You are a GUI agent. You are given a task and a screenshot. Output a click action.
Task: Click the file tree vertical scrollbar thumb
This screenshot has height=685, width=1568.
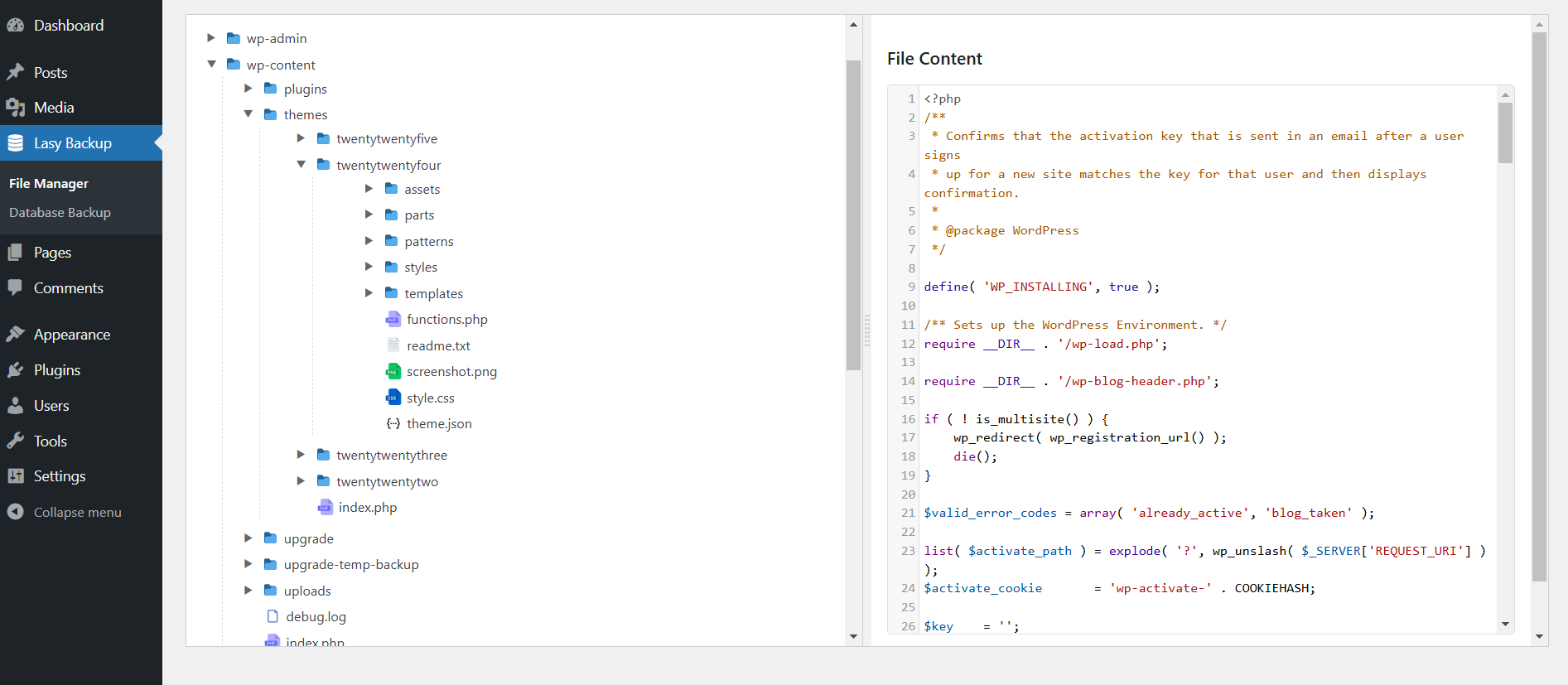coord(853,215)
